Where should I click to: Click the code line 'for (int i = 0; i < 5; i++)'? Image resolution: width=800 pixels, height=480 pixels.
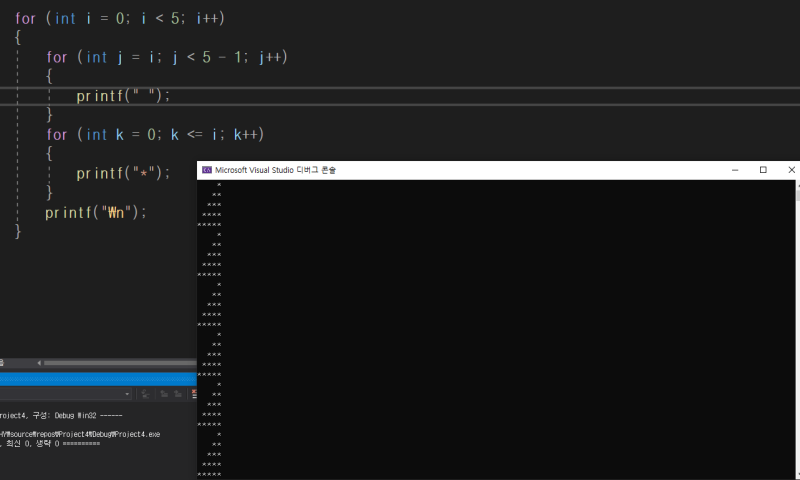(x=120, y=18)
